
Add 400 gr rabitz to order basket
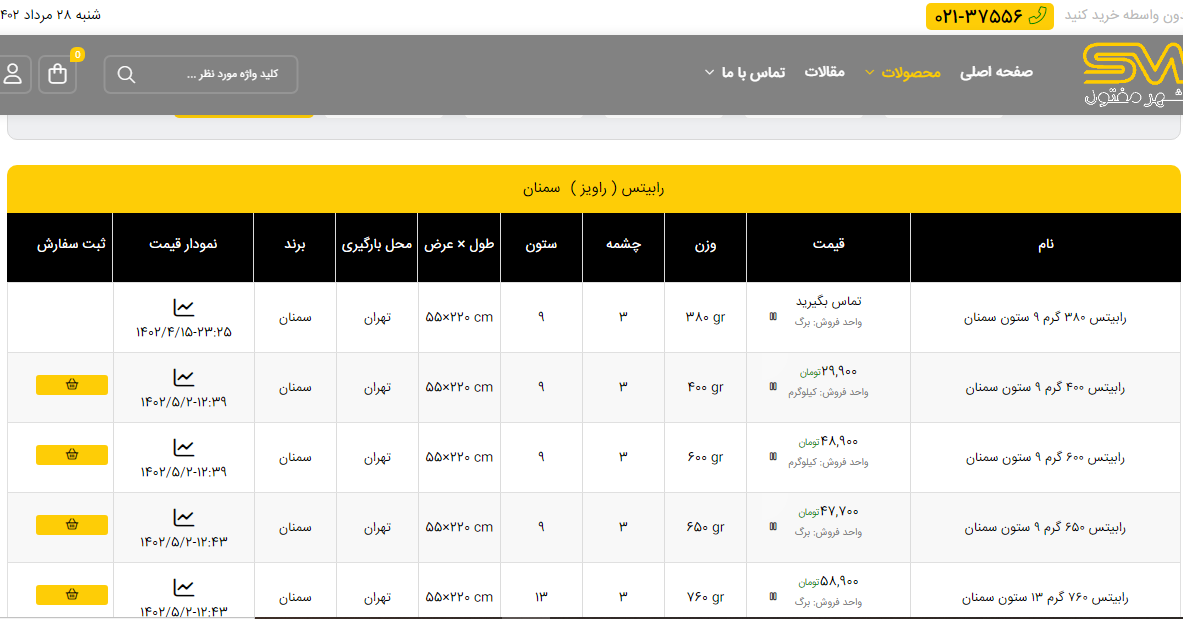point(72,385)
